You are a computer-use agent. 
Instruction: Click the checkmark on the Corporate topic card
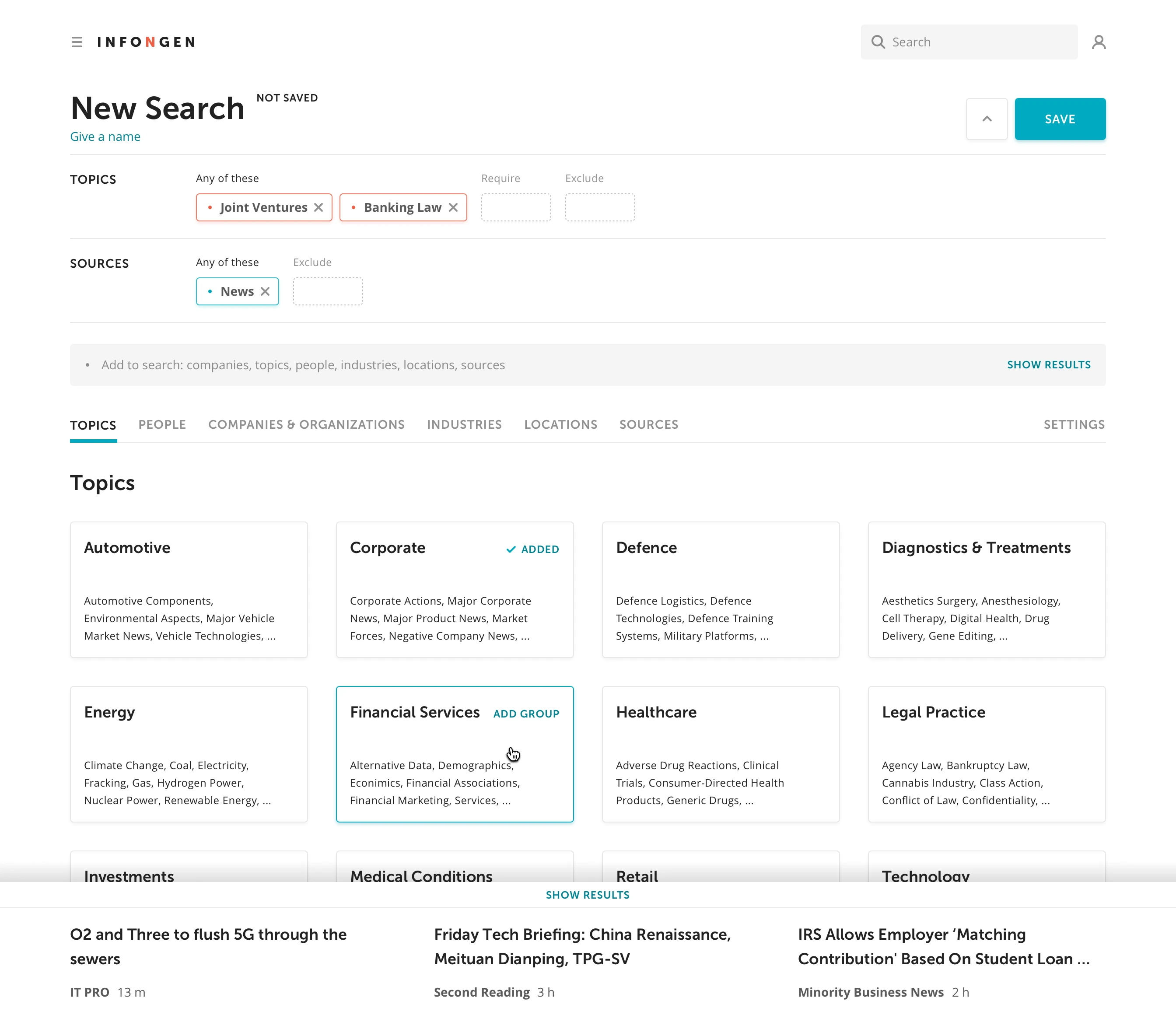[x=511, y=549]
